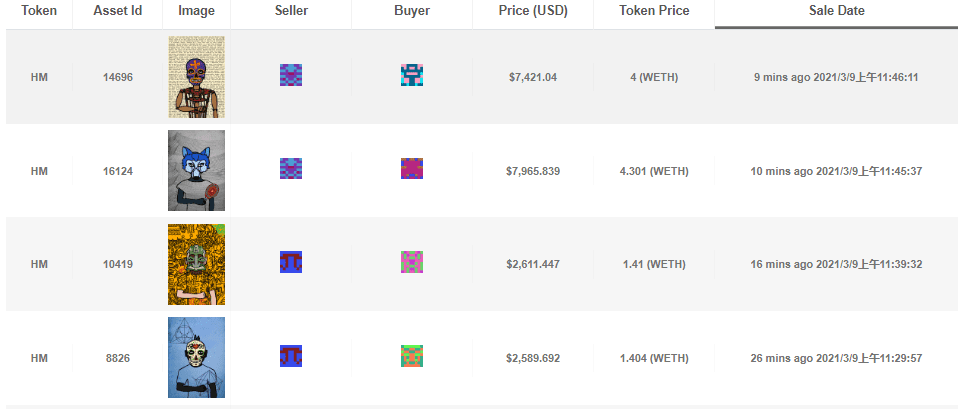Open masked wrestler image of asset 14696

[x=196, y=77]
